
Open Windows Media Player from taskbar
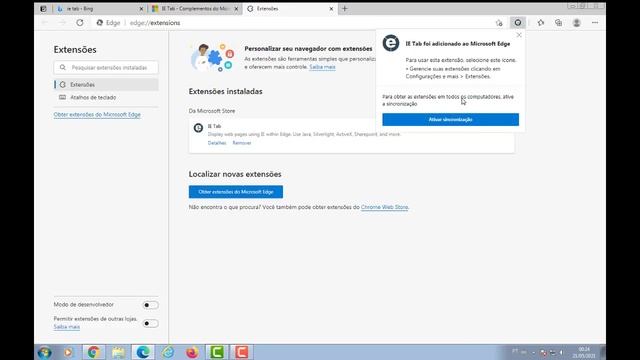click(68, 352)
